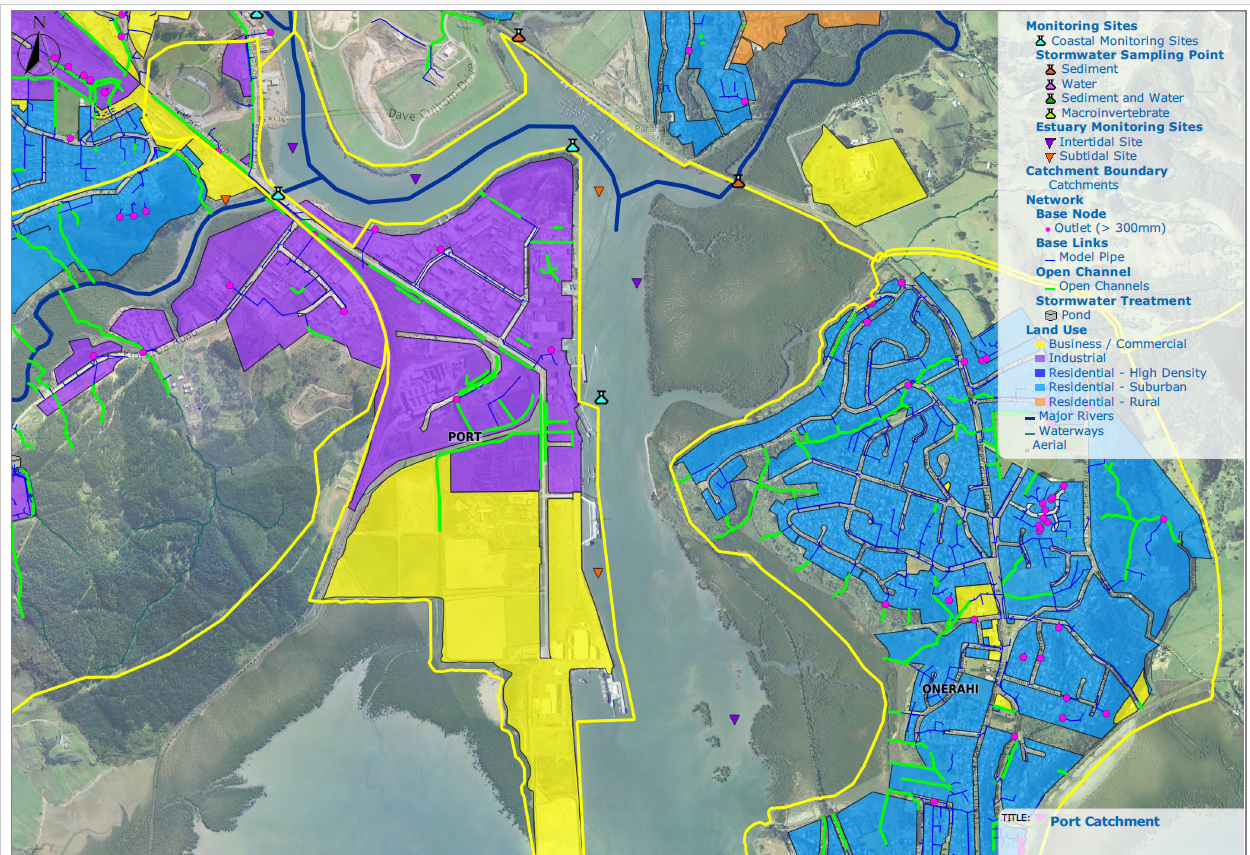Select the Major Rivers legend entry
The width and height of the screenshot is (1250, 855).
coord(1075,416)
